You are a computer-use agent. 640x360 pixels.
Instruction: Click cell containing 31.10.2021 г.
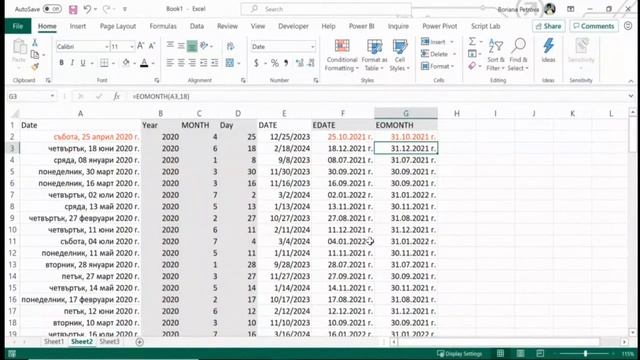[406, 137]
